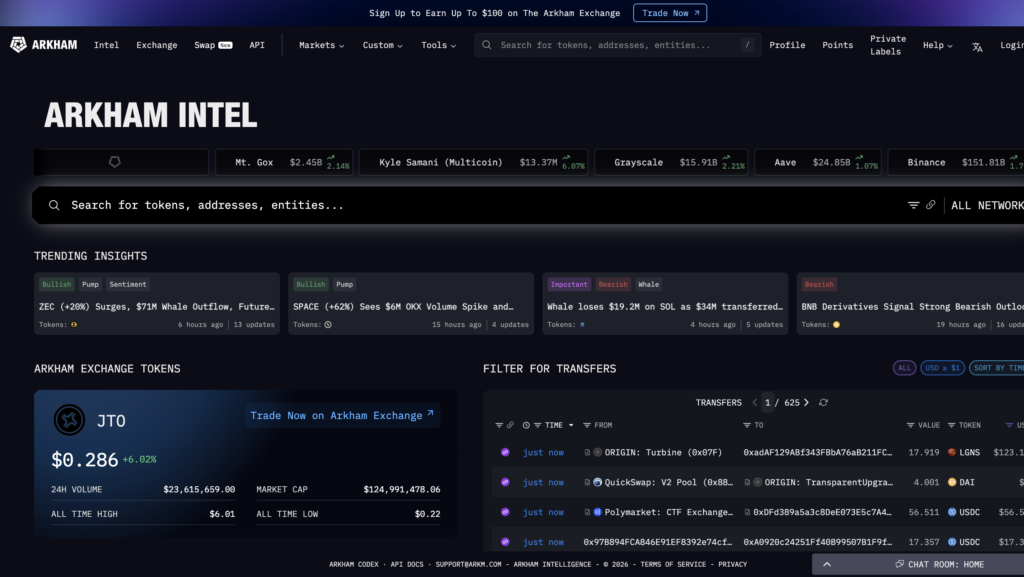Image resolution: width=1024 pixels, height=577 pixels.
Task: Click the language translate icon
Action: tap(977, 46)
